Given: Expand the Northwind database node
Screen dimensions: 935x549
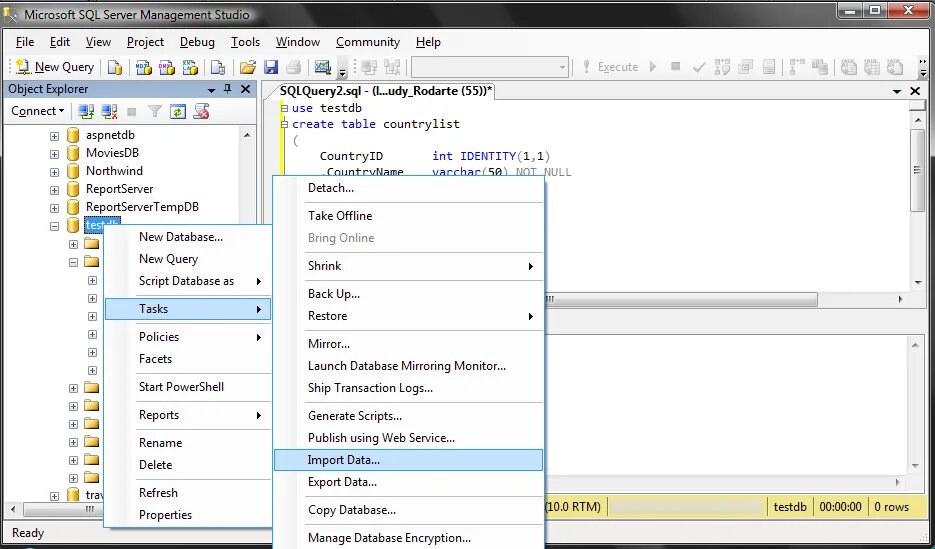Looking at the screenshot, I should pos(54,172).
